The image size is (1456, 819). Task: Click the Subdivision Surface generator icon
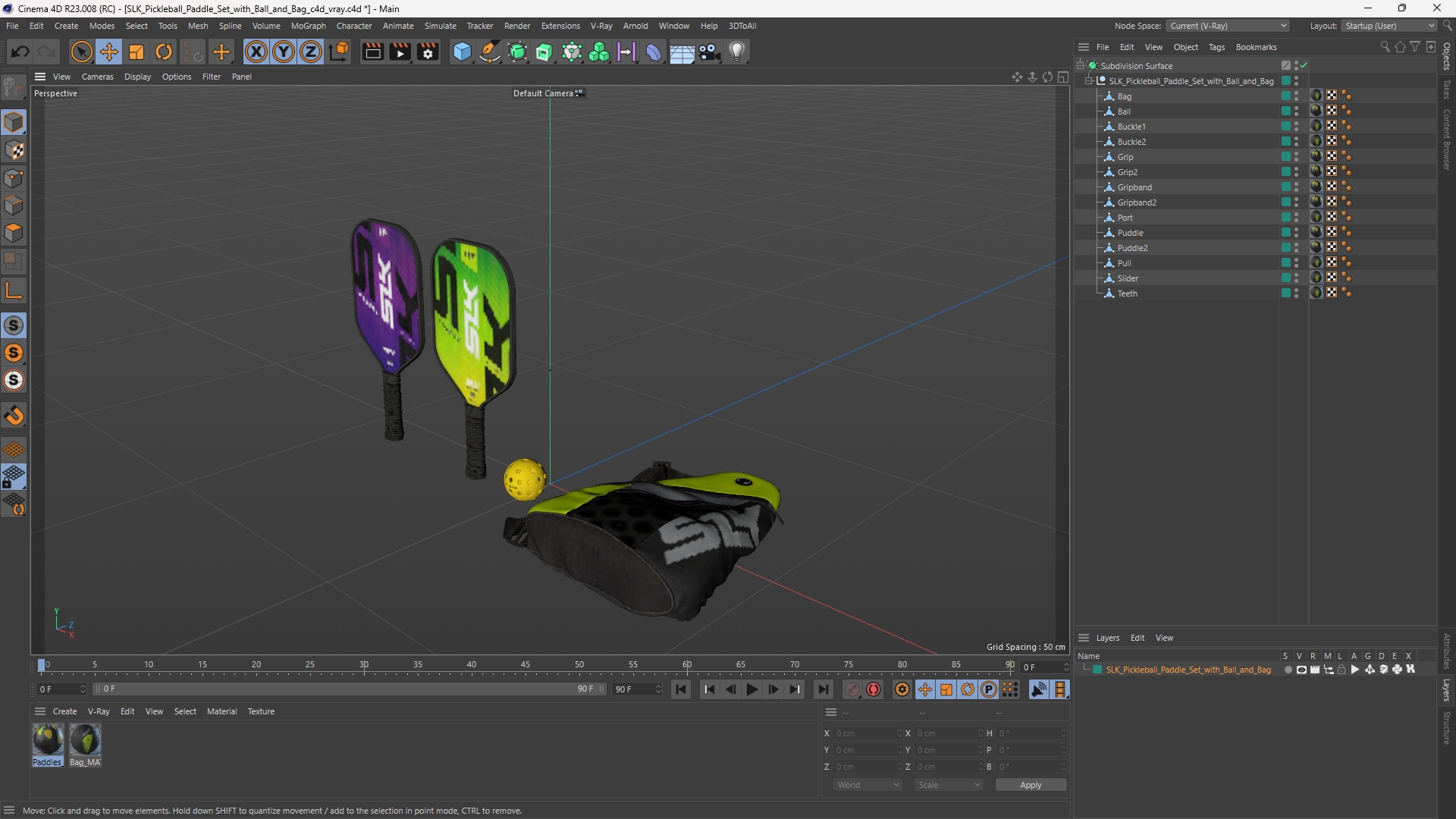pos(517,52)
